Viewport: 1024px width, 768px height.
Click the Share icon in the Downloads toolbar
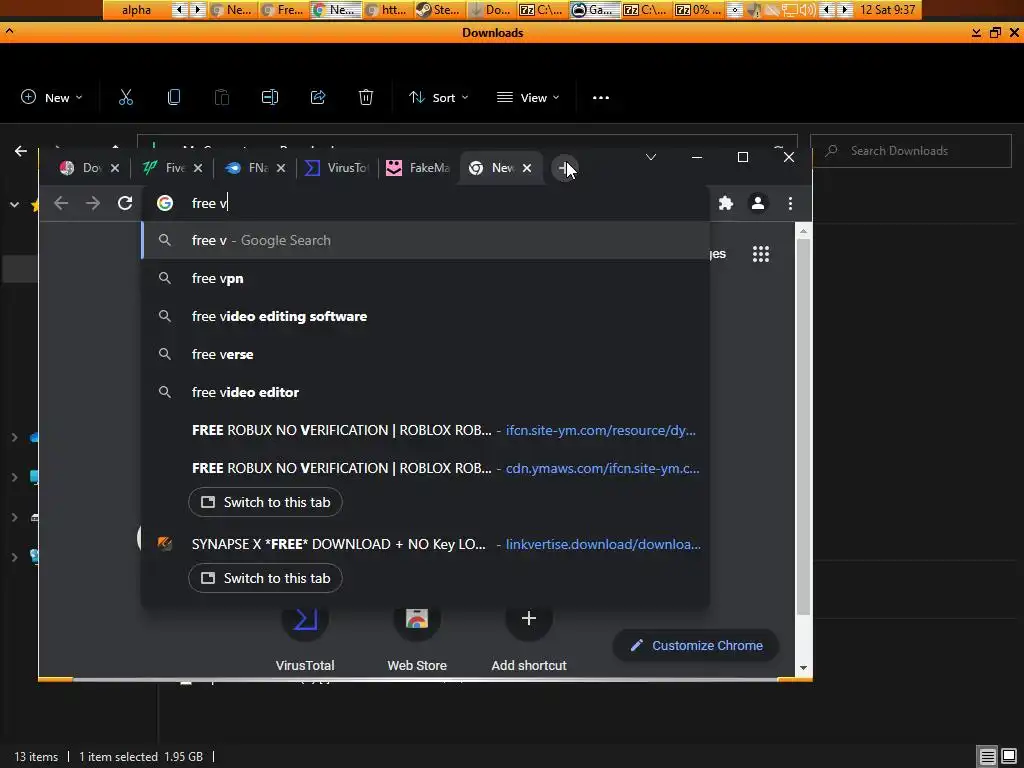coord(318,97)
